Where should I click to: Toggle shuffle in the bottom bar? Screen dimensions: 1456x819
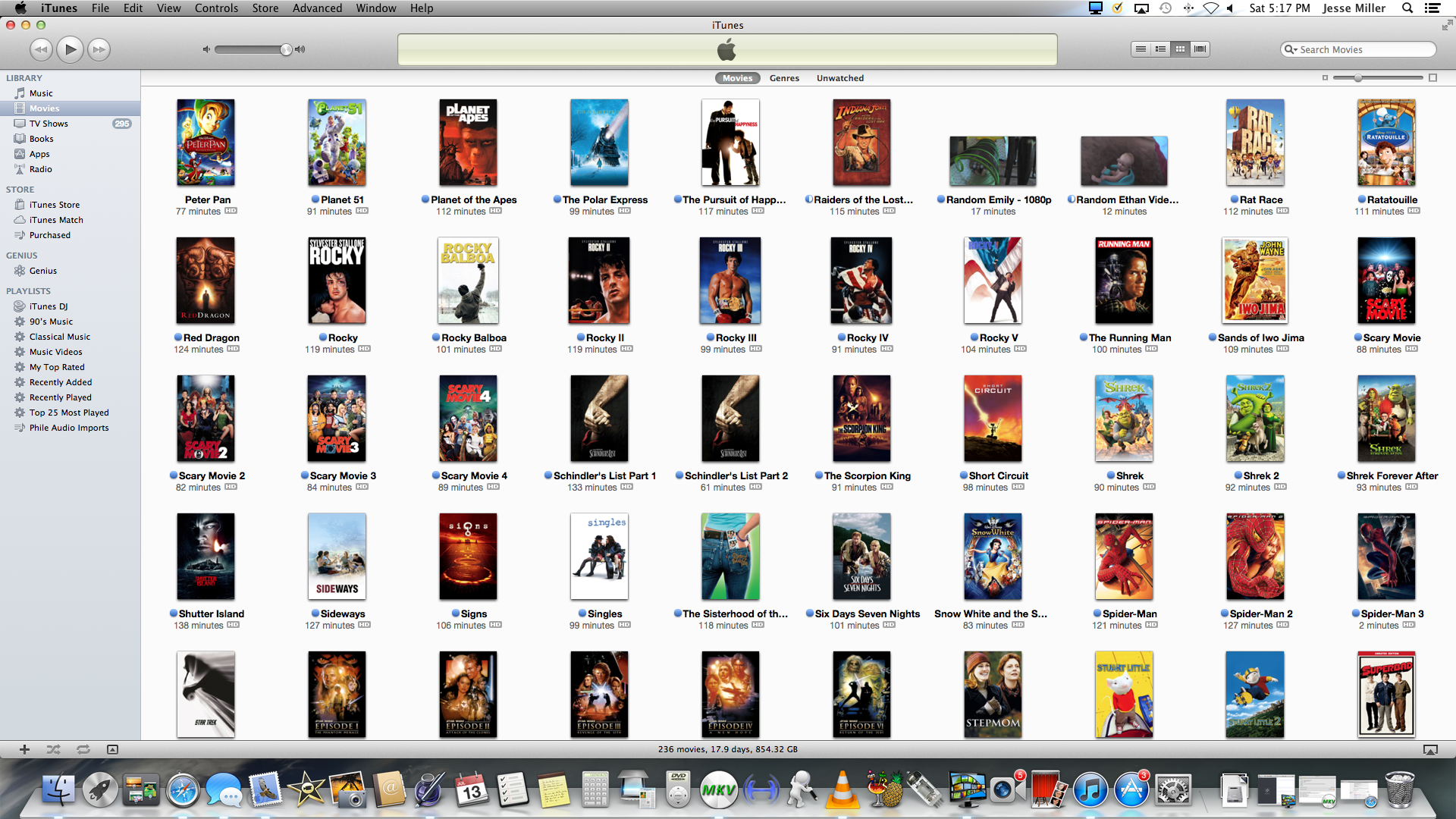pos(53,749)
